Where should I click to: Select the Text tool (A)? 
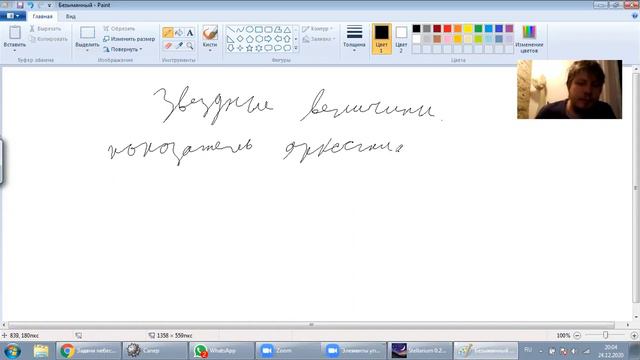190,33
